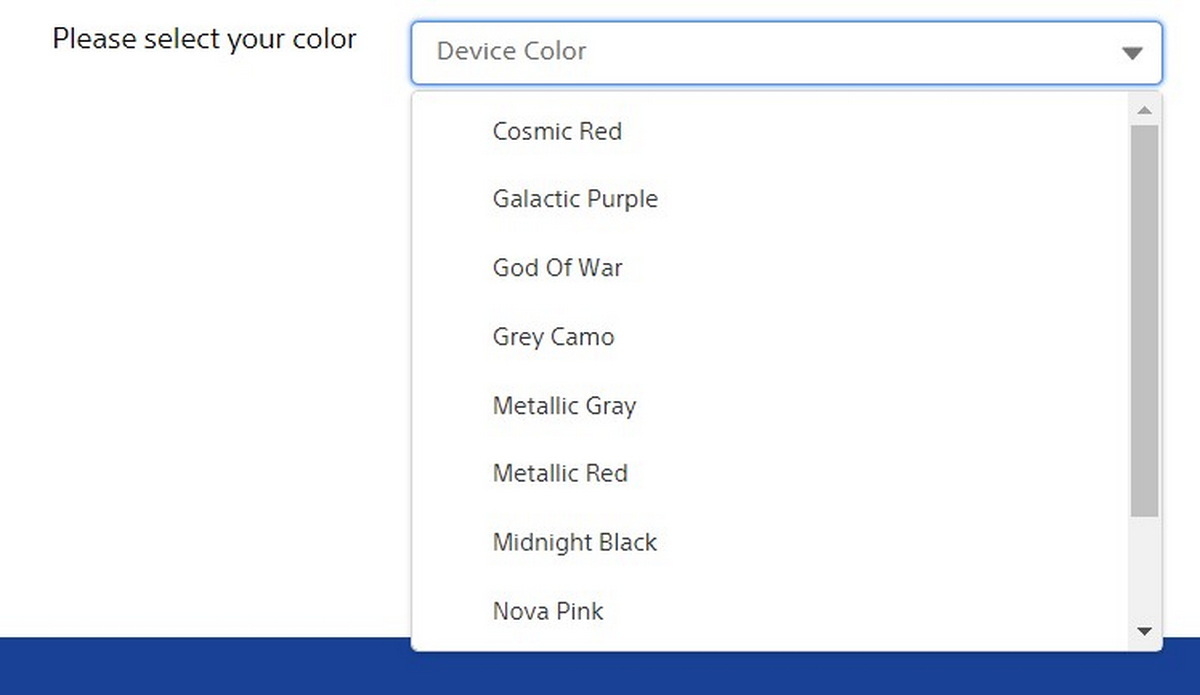Click the "Please select your color" label
The width and height of the screenshot is (1200, 695).
coord(204,39)
